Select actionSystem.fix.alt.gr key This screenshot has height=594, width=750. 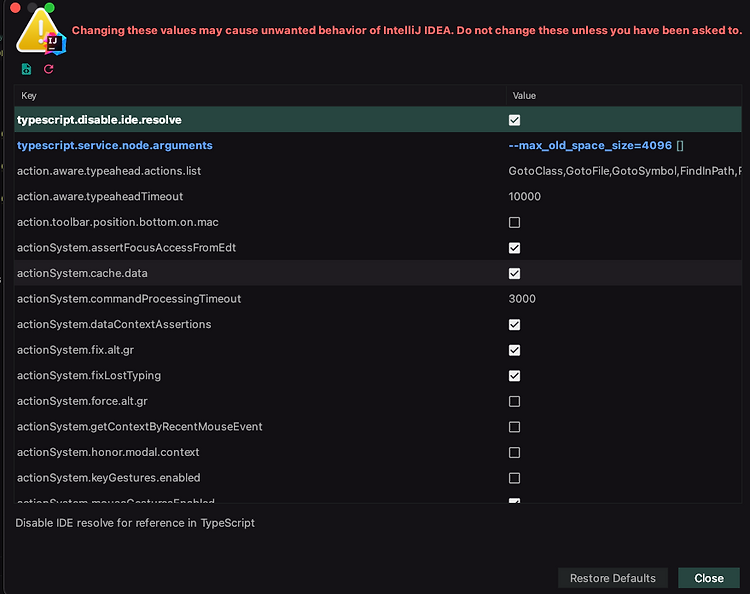click(76, 350)
